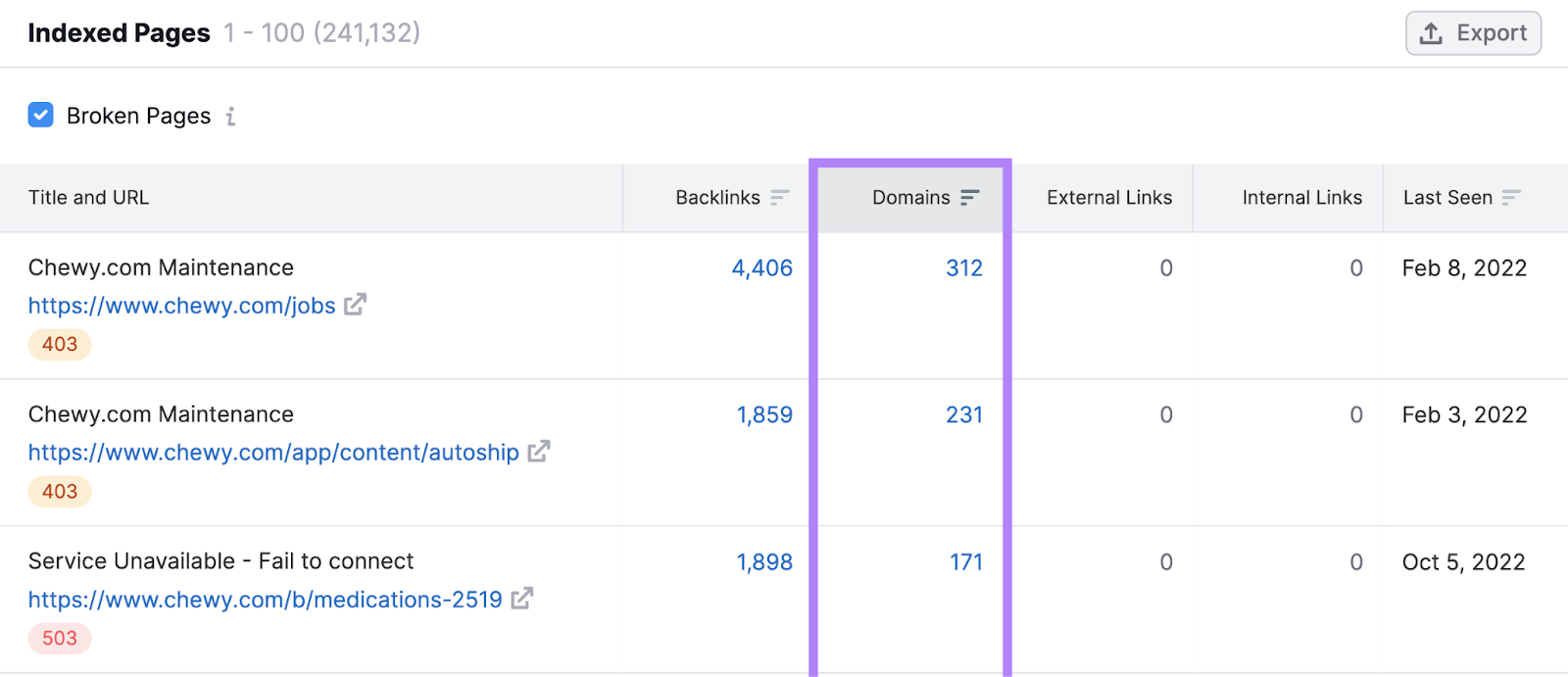The width and height of the screenshot is (1568, 677).
Task: Sort by Last Seen column icon
Action: [1511, 198]
